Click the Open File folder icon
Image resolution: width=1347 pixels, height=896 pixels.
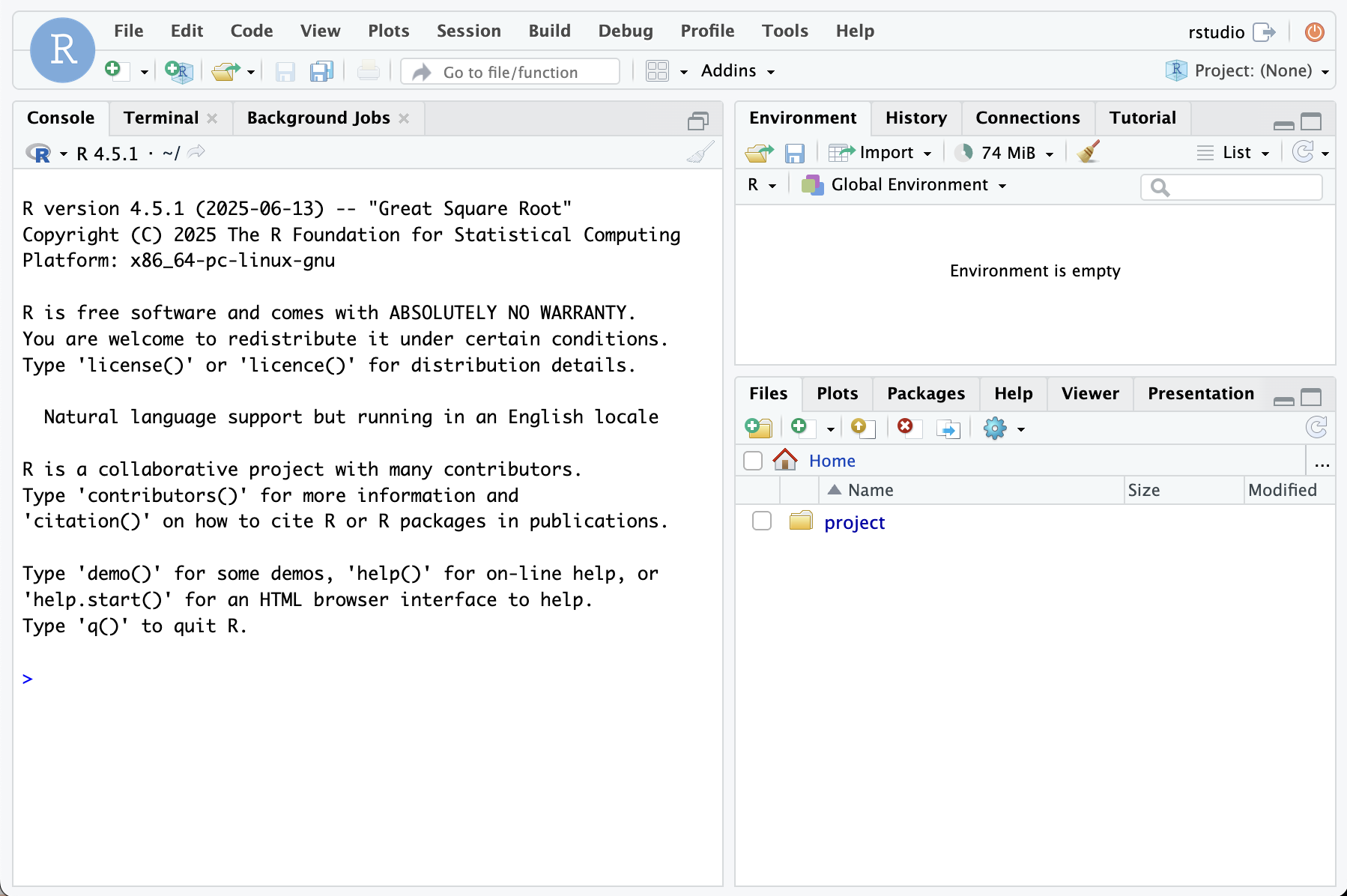(x=225, y=71)
